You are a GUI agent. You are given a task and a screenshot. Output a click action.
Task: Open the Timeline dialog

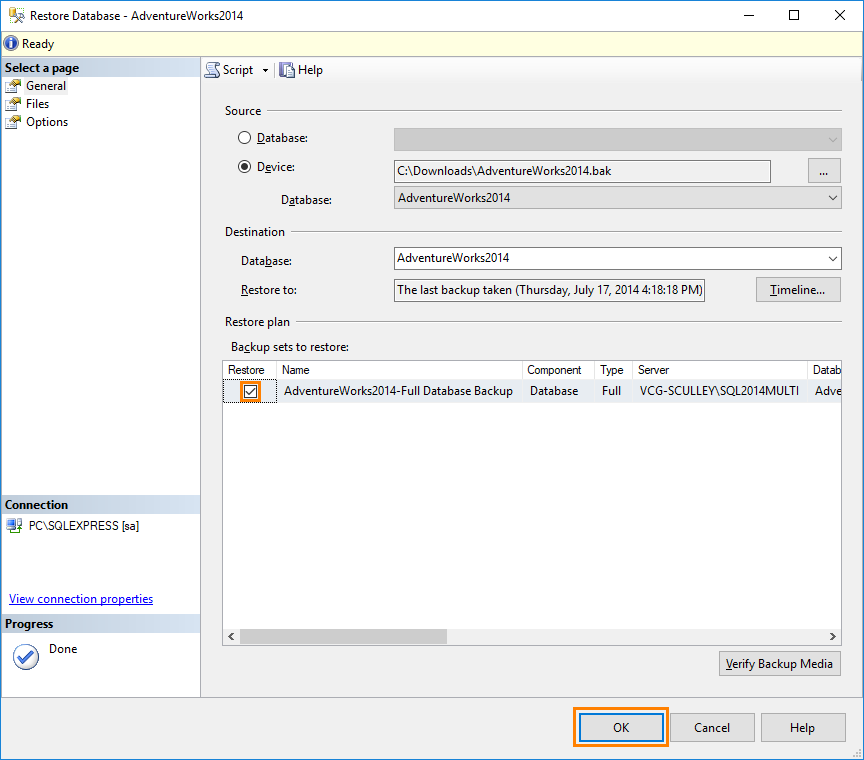(x=798, y=289)
